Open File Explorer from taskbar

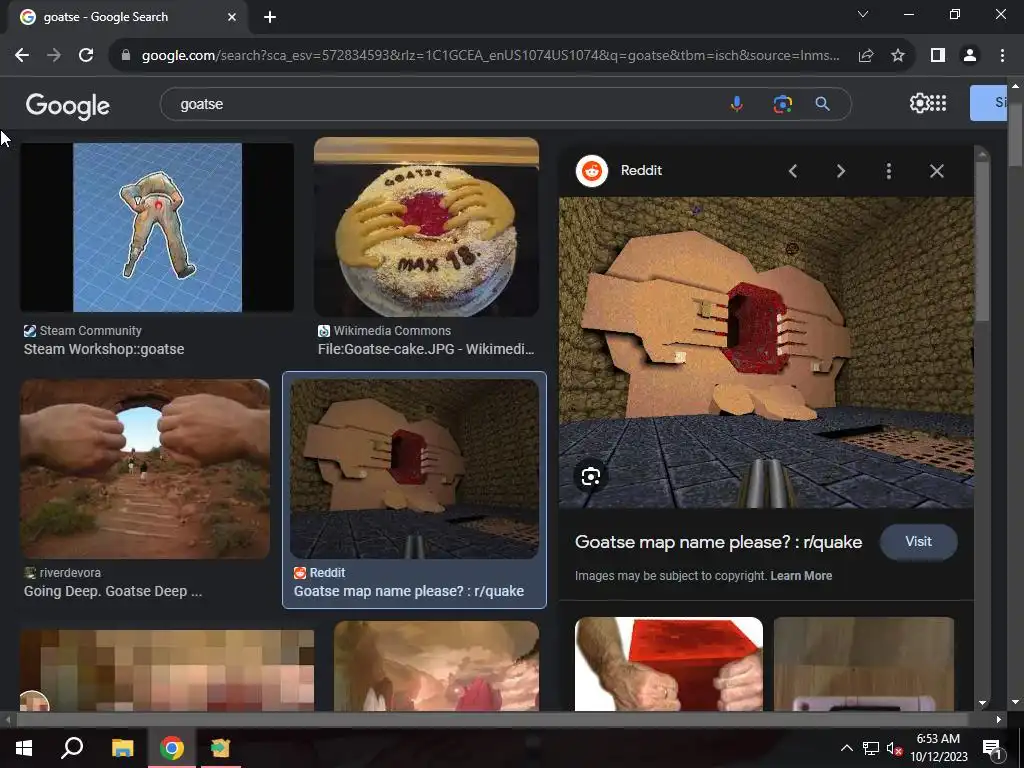[x=122, y=748]
